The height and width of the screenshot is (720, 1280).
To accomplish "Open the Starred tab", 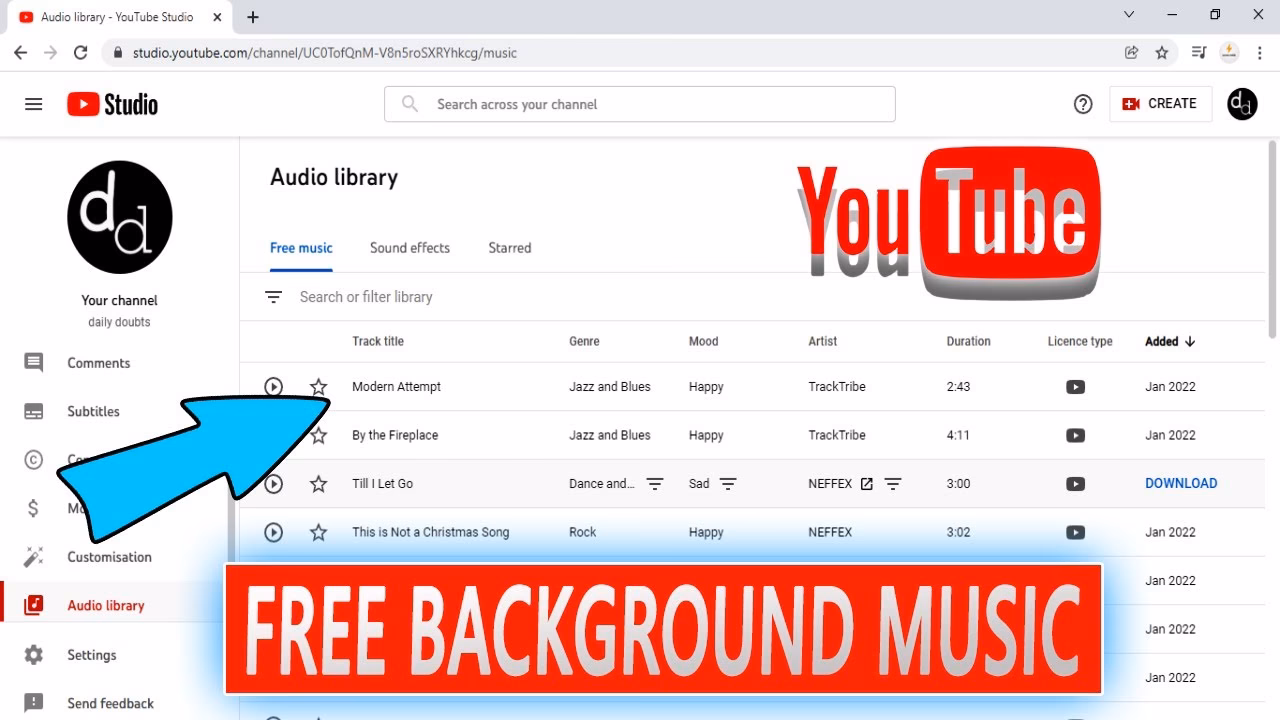I will click(509, 247).
